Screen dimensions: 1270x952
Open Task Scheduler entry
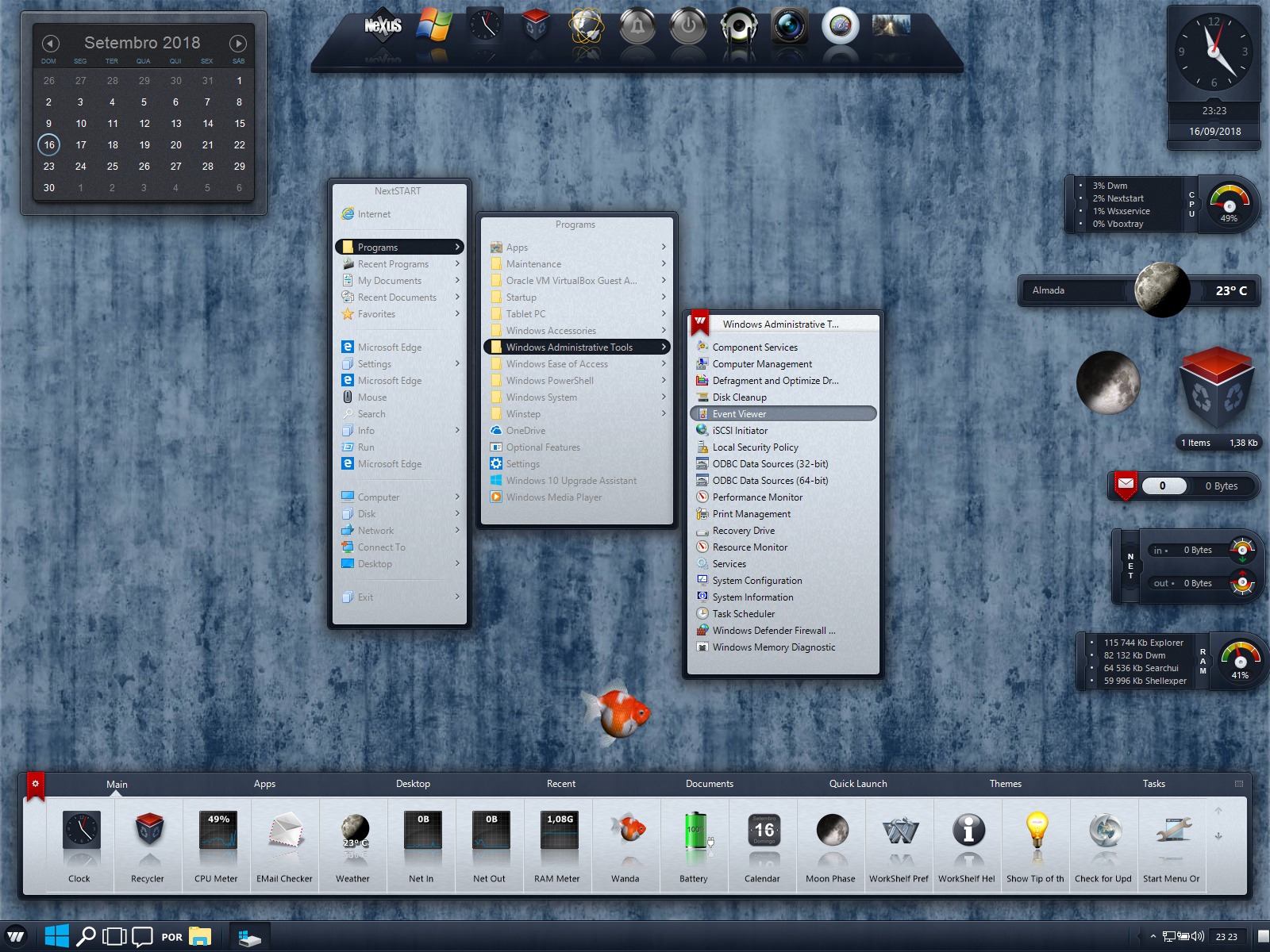tap(783, 614)
